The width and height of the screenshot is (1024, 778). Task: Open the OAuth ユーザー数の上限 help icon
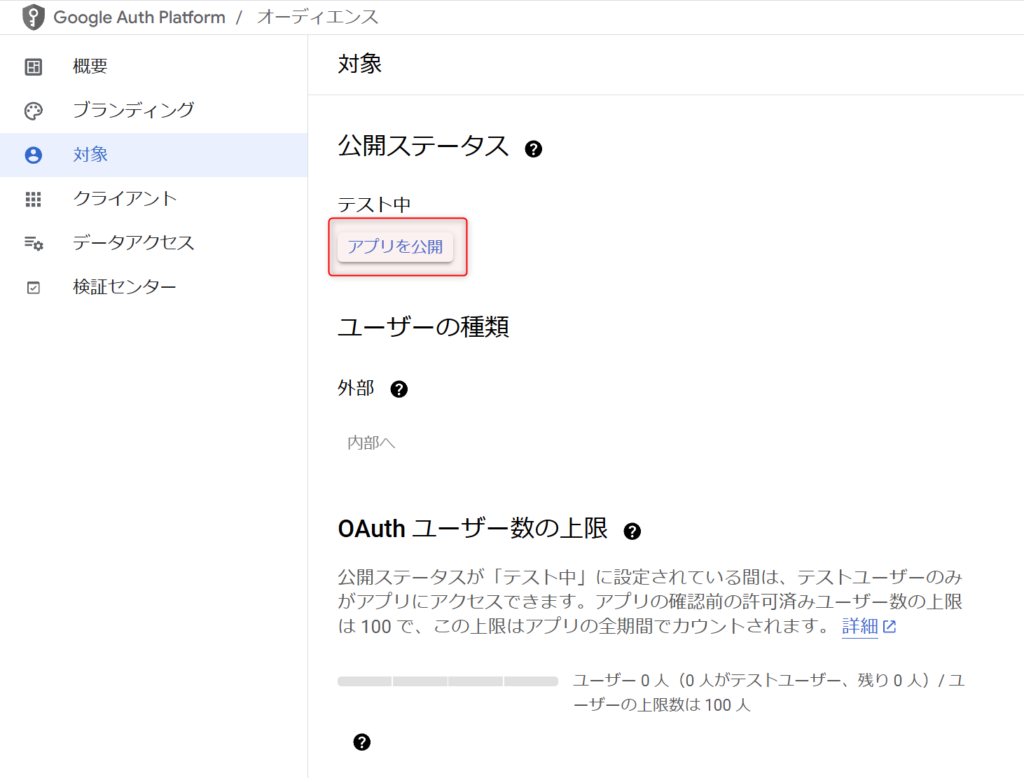coord(632,533)
